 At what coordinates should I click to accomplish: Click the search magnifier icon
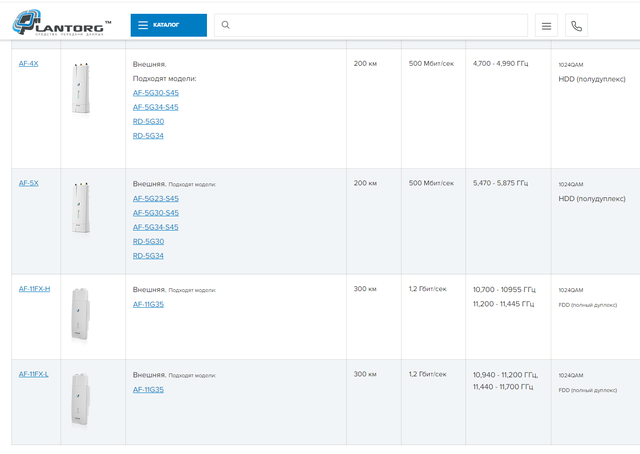click(x=225, y=25)
